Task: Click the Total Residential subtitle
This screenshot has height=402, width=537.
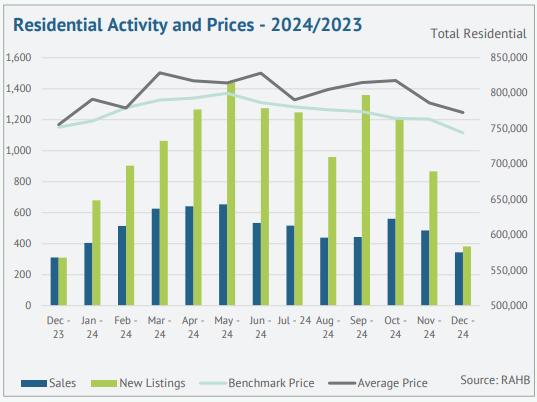Action: 478,34
